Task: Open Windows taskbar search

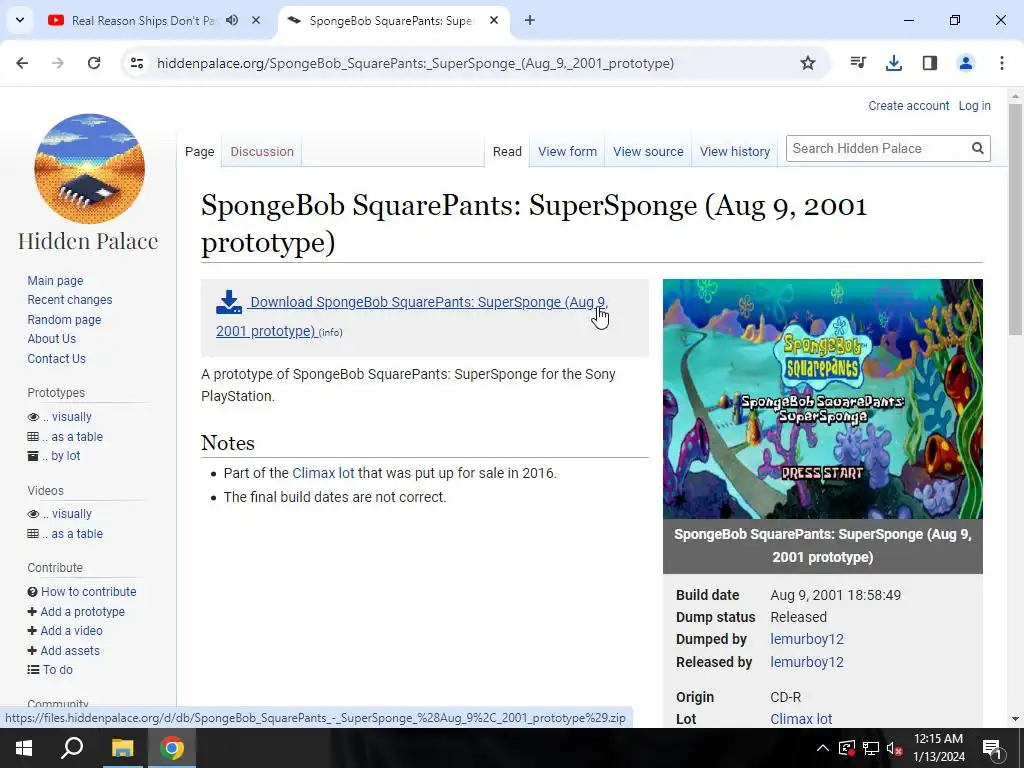Action: tap(72, 748)
